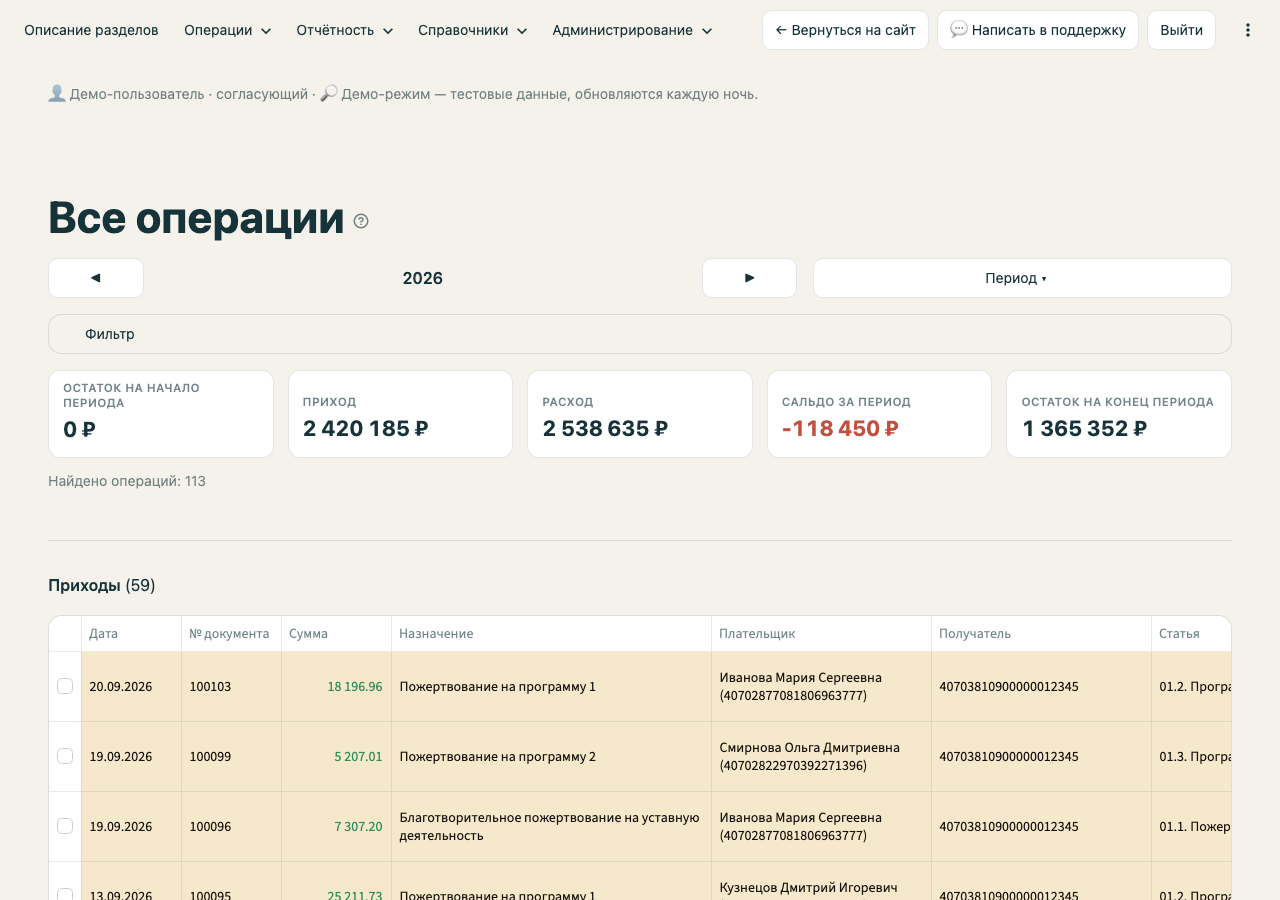The width and height of the screenshot is (1280, 900).
Task: Go to next year with right arrow
Action: [x=749, y=278]
